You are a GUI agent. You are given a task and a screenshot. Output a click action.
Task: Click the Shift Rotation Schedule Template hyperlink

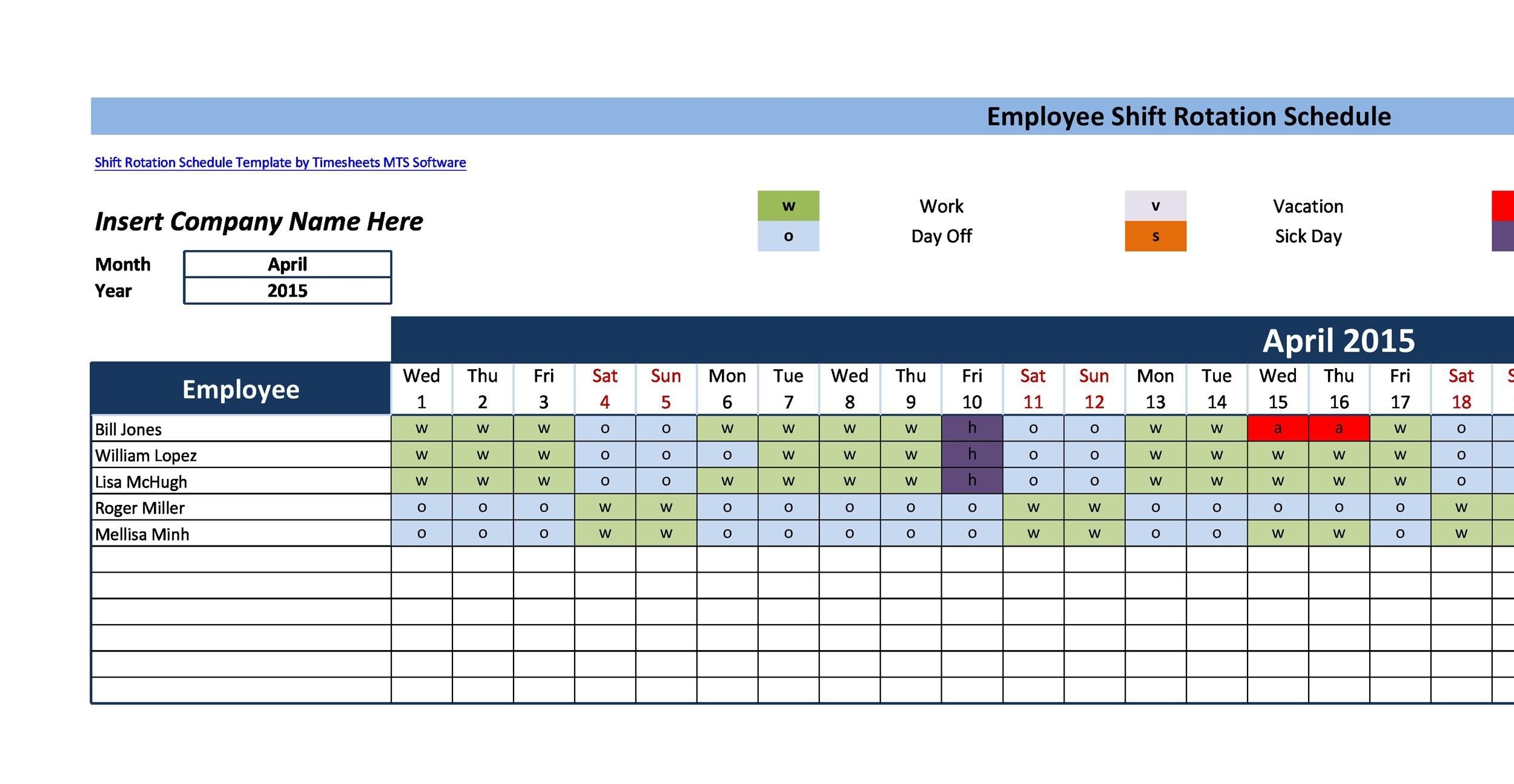point(280,162)
